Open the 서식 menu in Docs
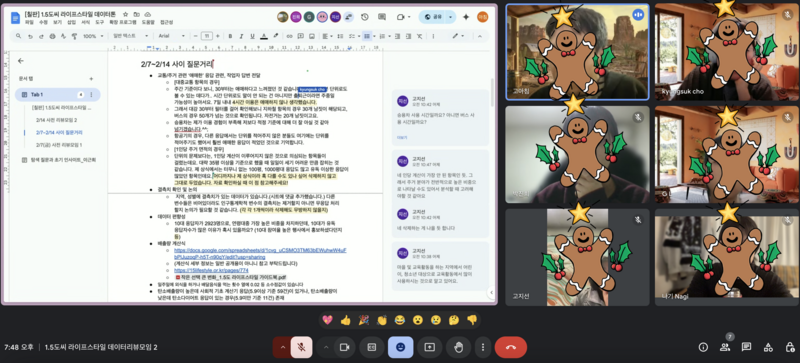 coord(85,22)
